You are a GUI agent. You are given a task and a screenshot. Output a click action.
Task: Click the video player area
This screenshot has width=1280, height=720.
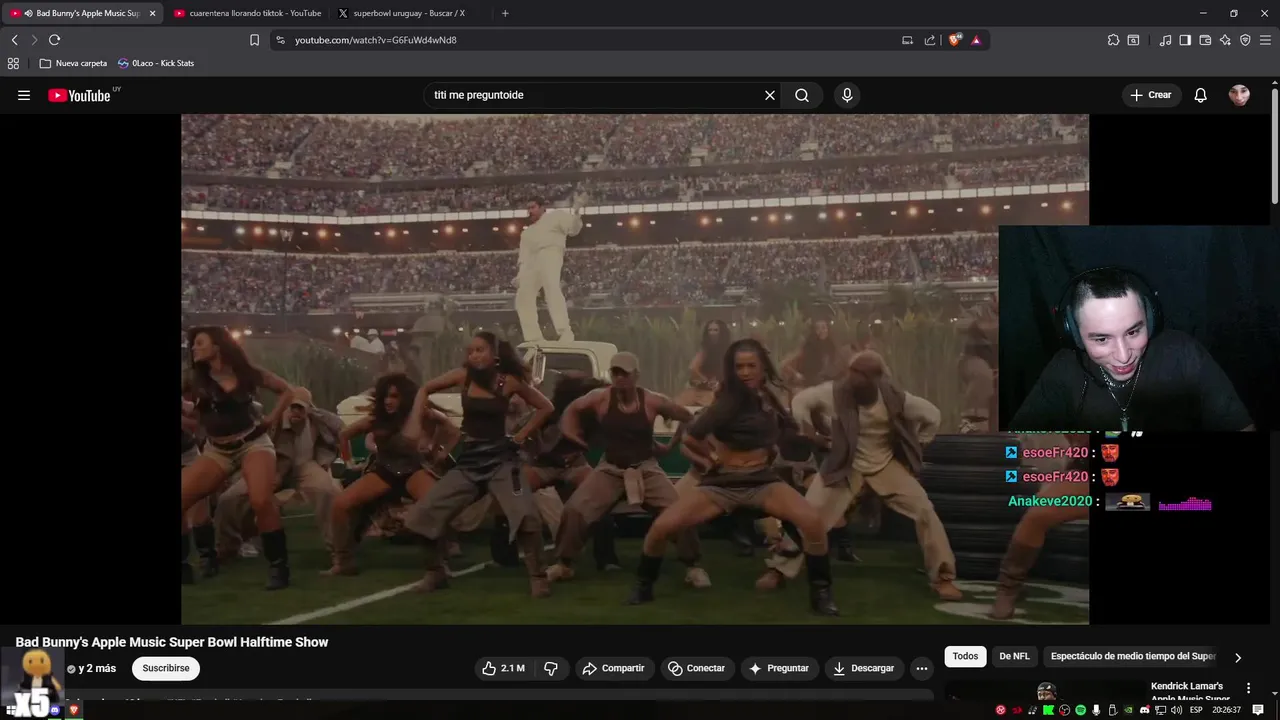[x=635, y=369]
